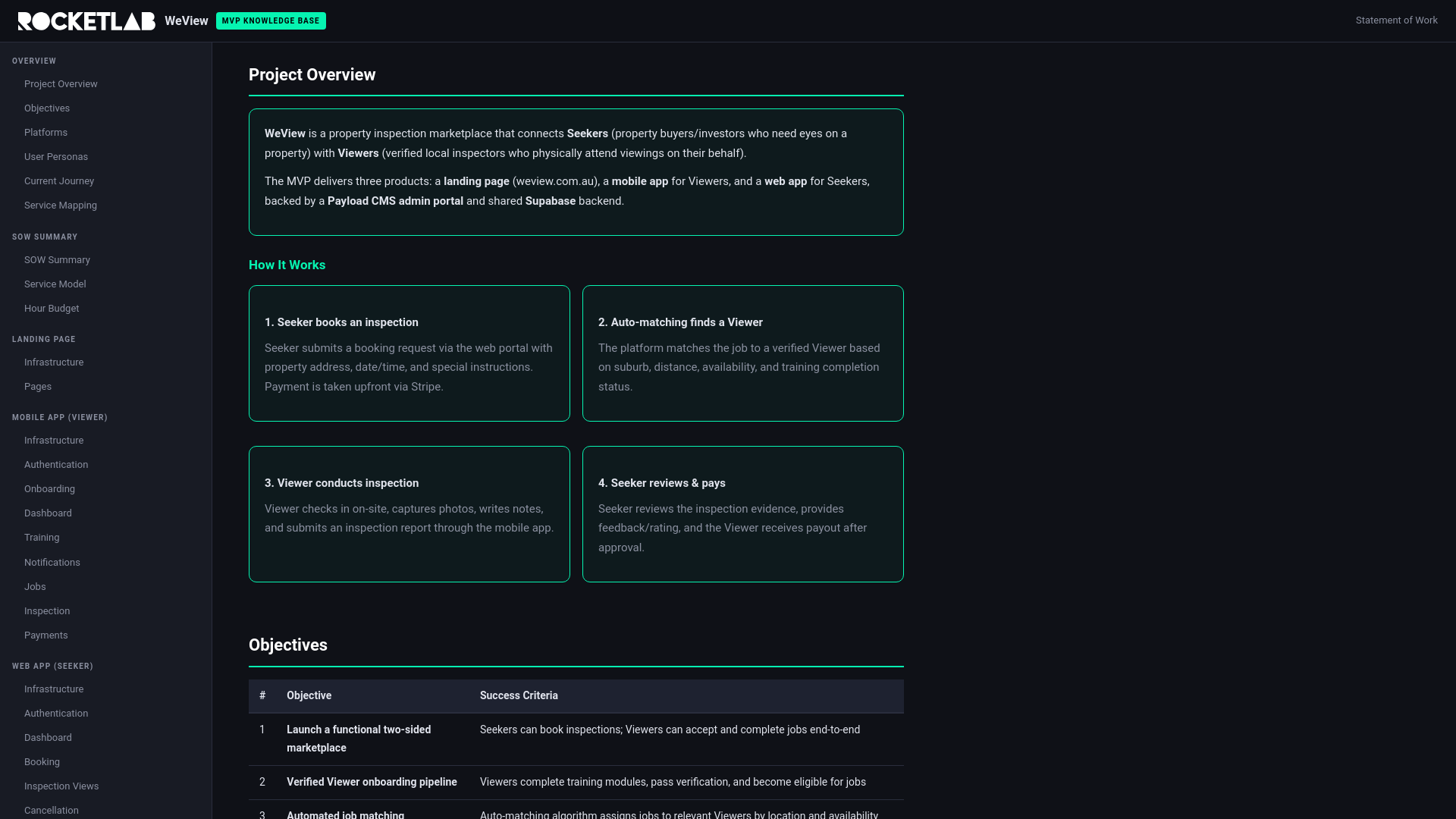Click the MVP Knowledge Base badge
Image resolution: width=1456 pixels, height=819 pixels.
(x=271, y=21)
